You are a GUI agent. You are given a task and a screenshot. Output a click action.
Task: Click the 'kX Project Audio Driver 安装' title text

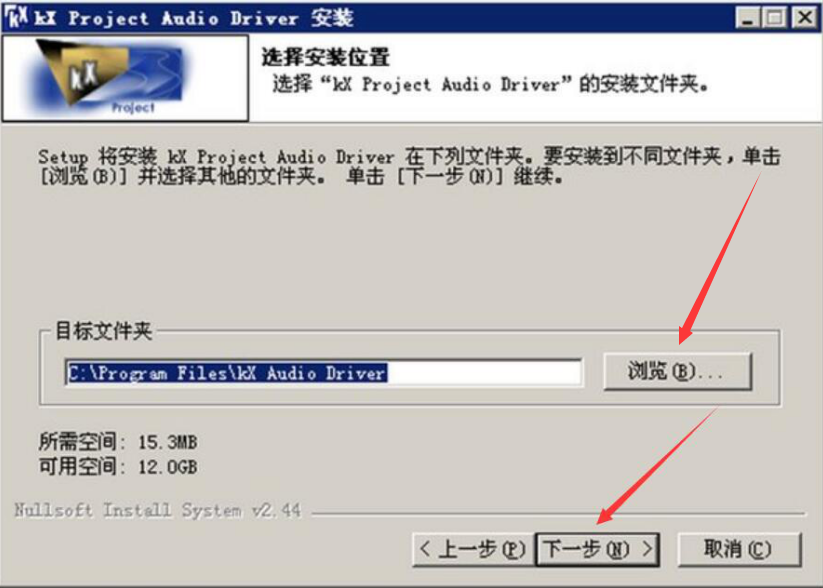click(194, 18)
